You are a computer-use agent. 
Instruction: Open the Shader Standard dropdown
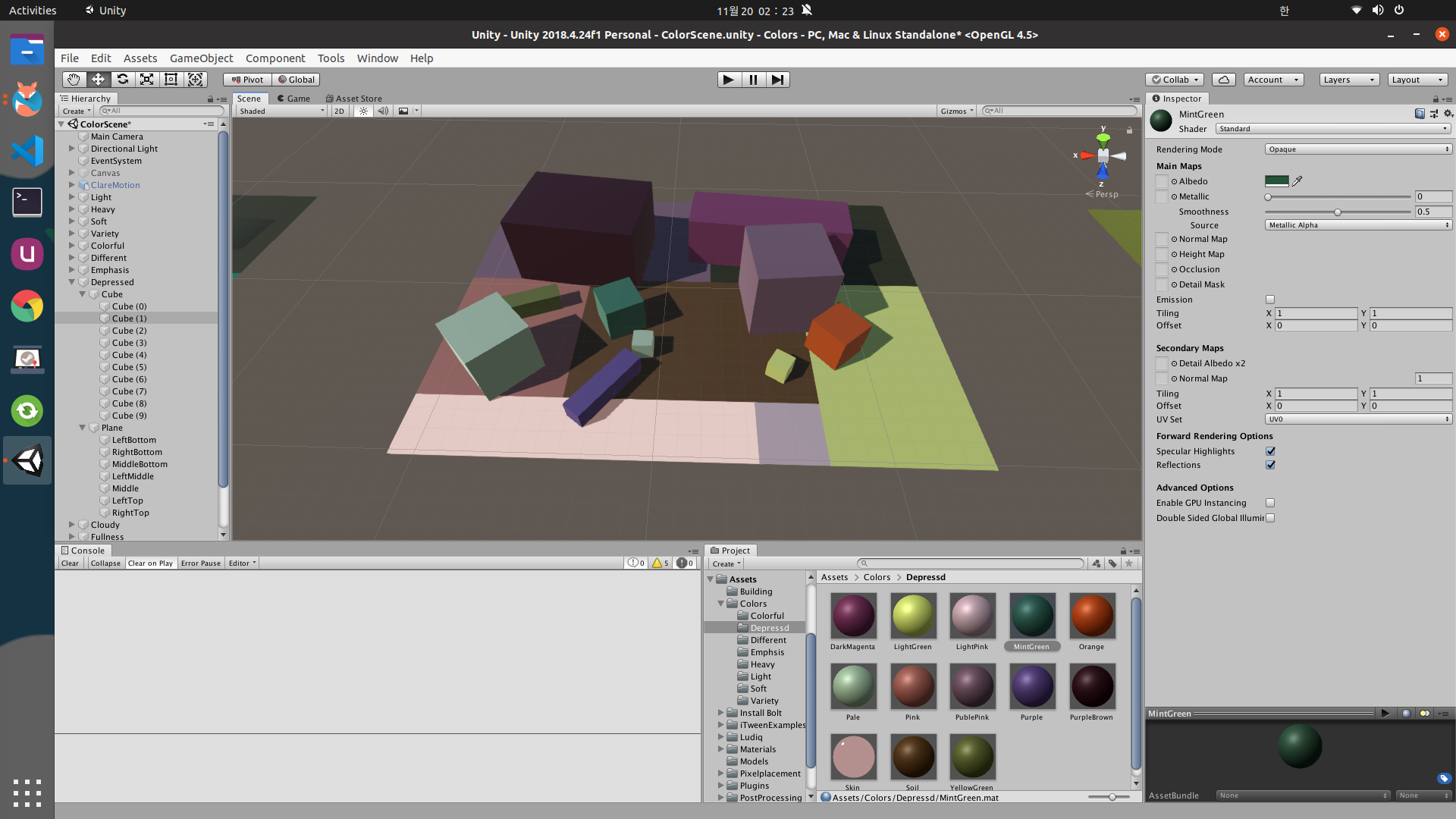click(1334, 129)
